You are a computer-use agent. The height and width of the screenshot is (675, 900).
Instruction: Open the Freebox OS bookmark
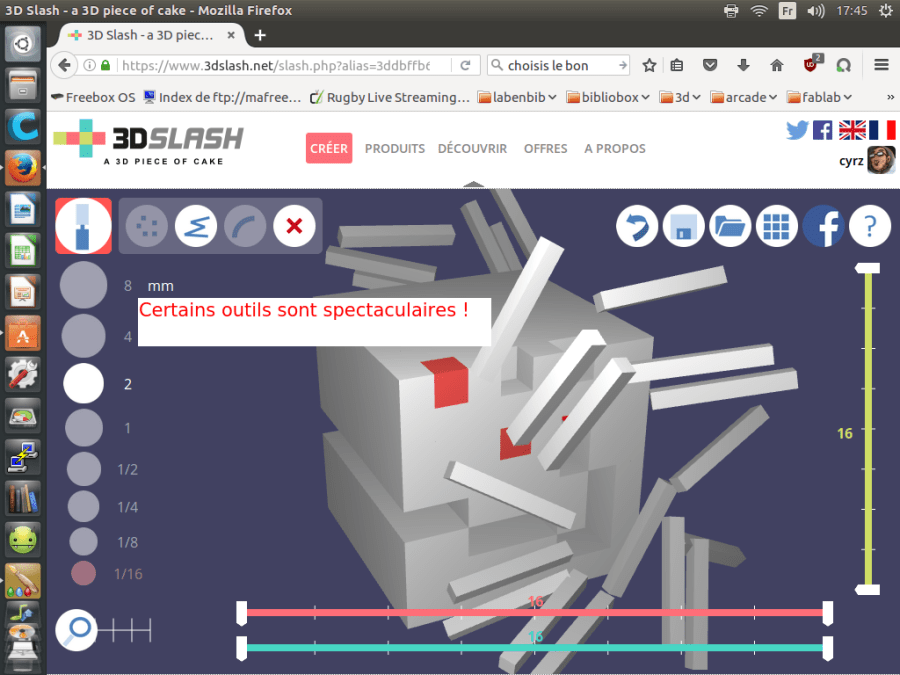(x=92, y=97)
